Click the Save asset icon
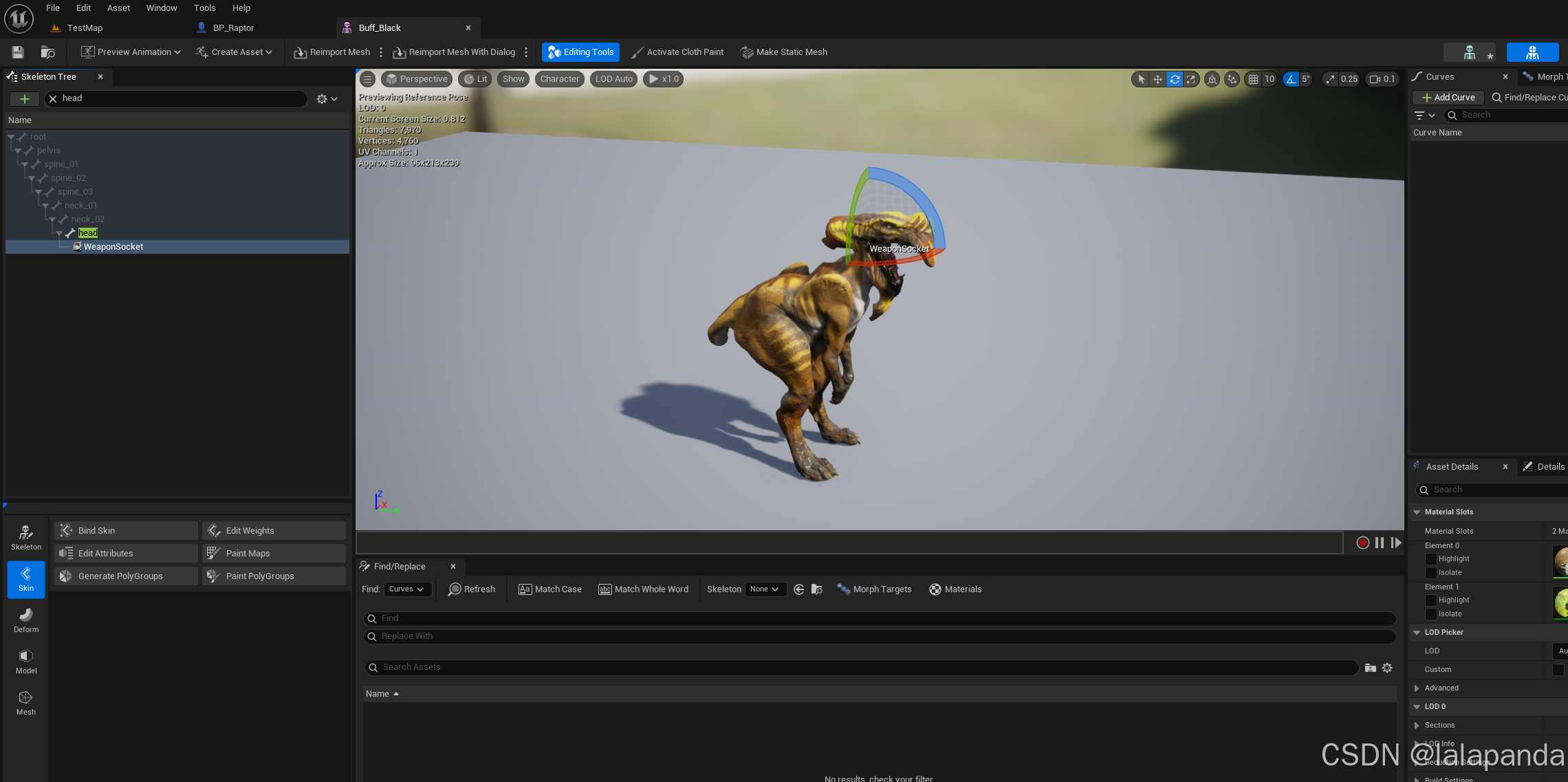The height and width of the screenshot is (782, 1568). coord(18,52)
